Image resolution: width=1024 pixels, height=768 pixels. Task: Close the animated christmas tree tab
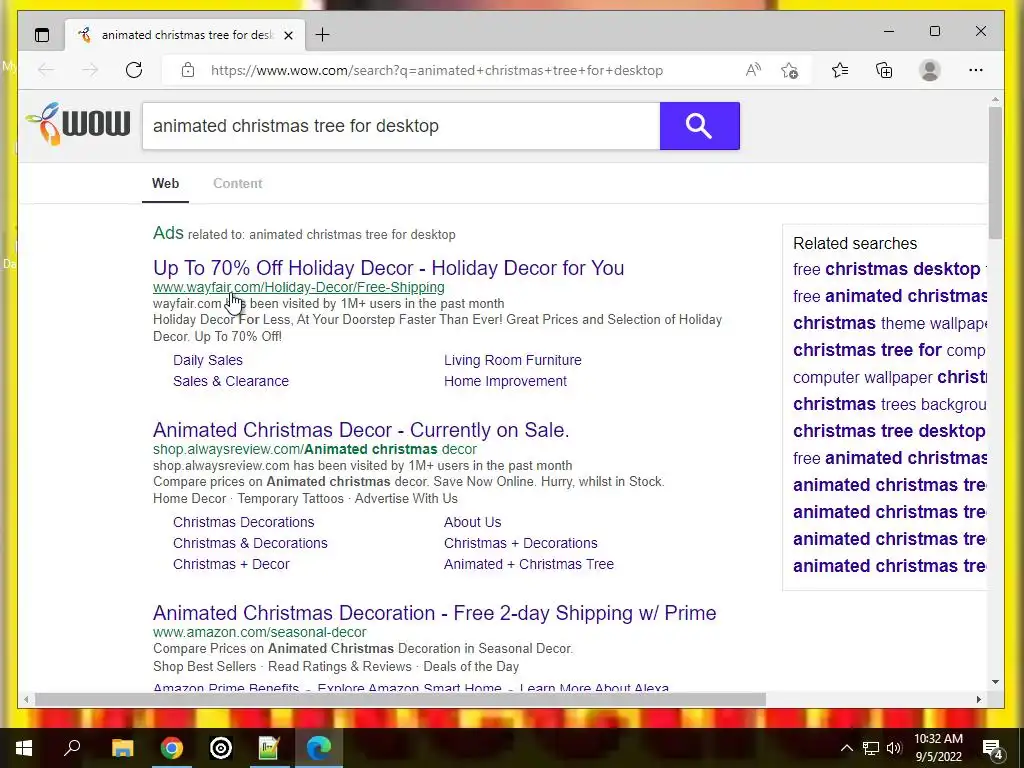pyautogui.click(x=288, y=35)
